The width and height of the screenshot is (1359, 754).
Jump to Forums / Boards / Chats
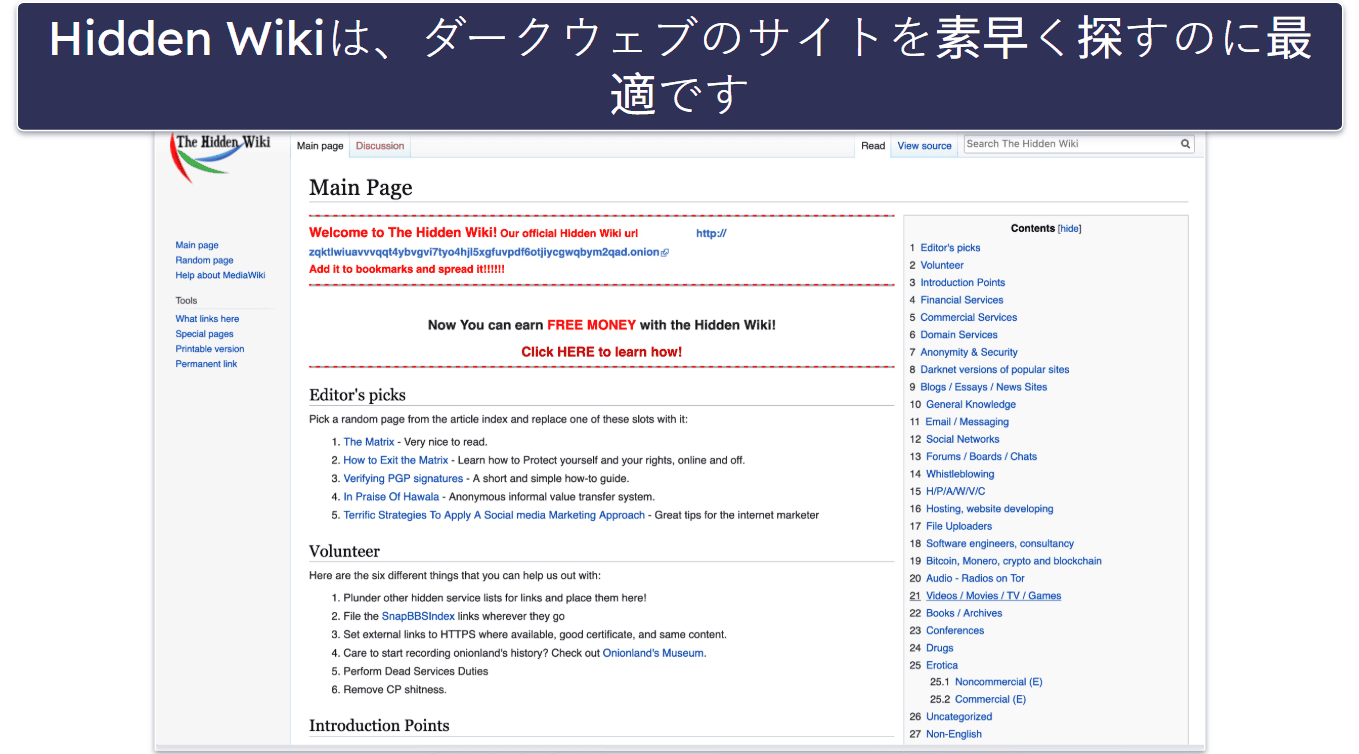981,457
